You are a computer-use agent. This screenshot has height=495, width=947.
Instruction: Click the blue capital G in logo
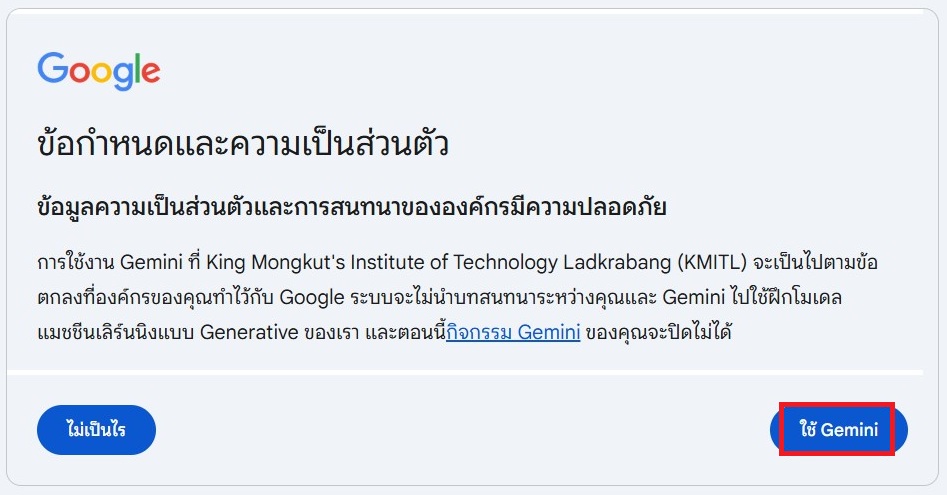(x=51, y=68)
